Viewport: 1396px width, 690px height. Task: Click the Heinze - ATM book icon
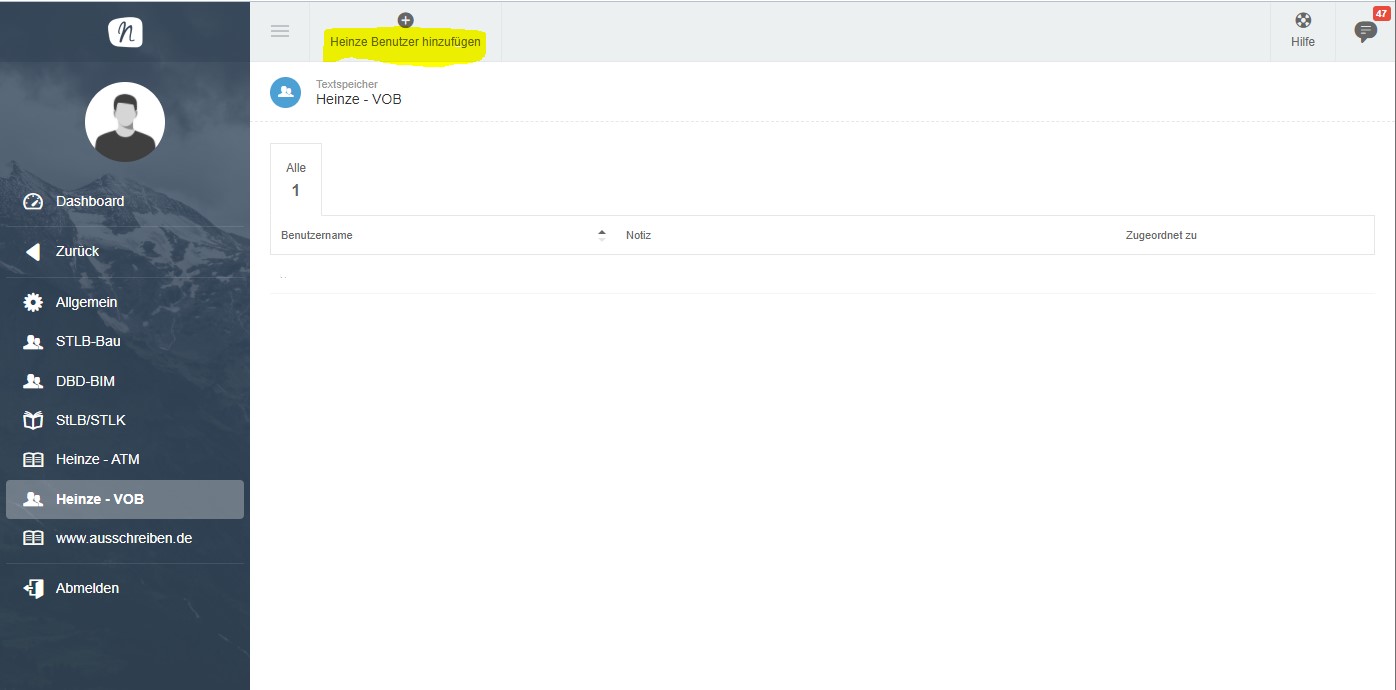pos(33,460)
